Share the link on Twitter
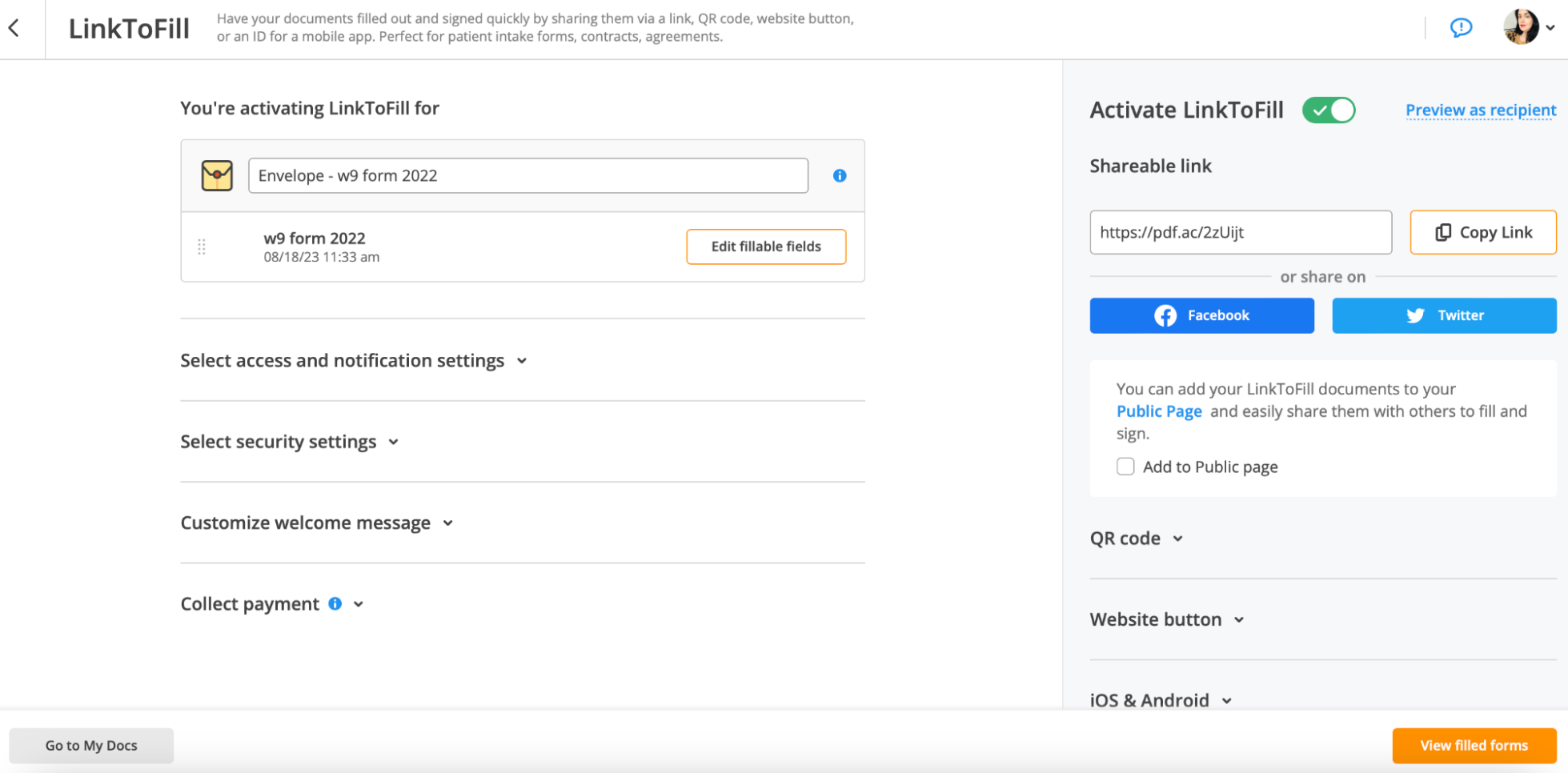Screen dimensions: 1568x773 point(1444,315)
